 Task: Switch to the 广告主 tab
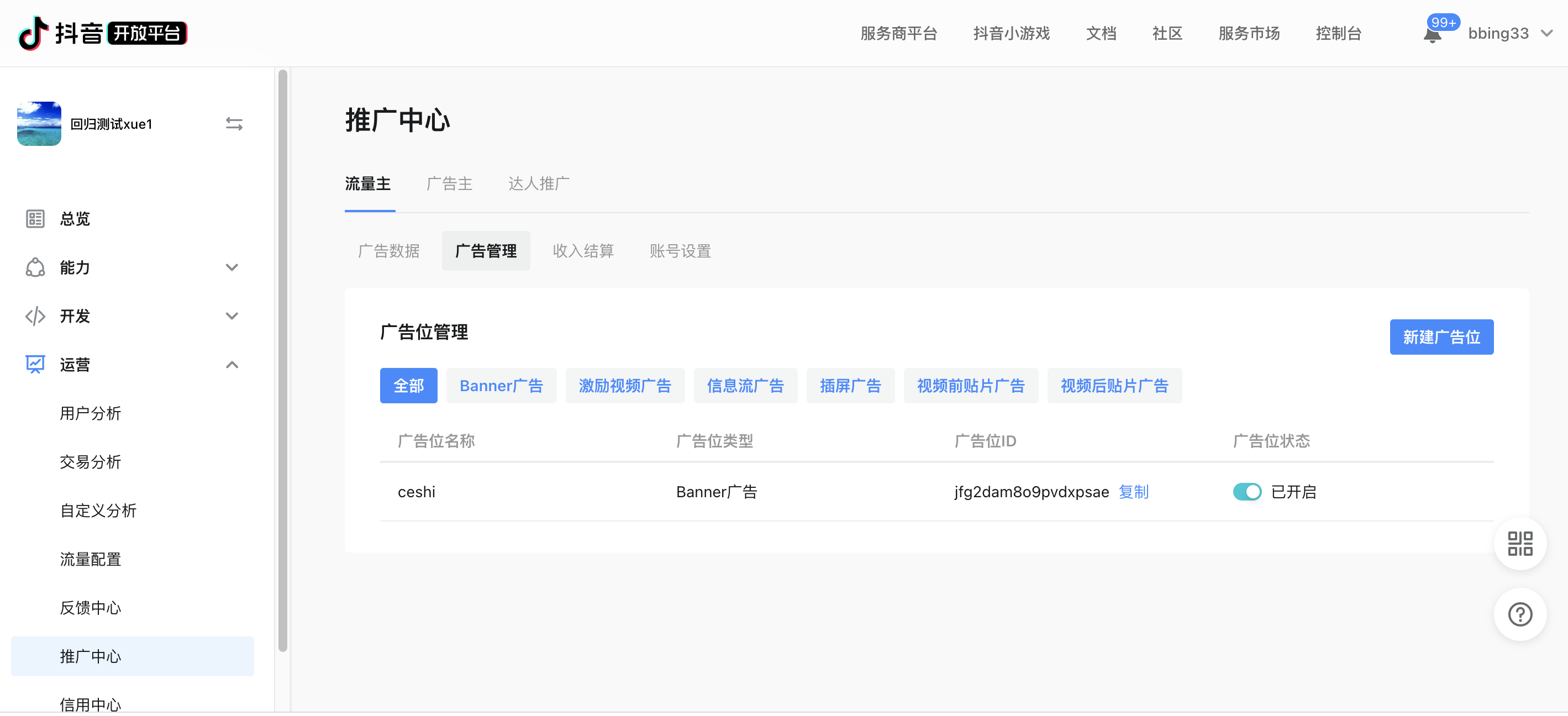tap(450, 183)
